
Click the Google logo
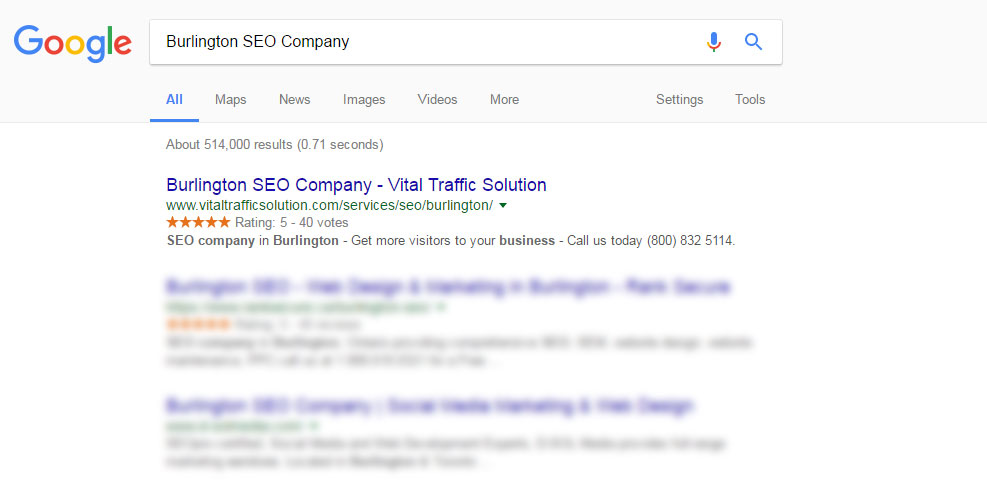point(72,43)
